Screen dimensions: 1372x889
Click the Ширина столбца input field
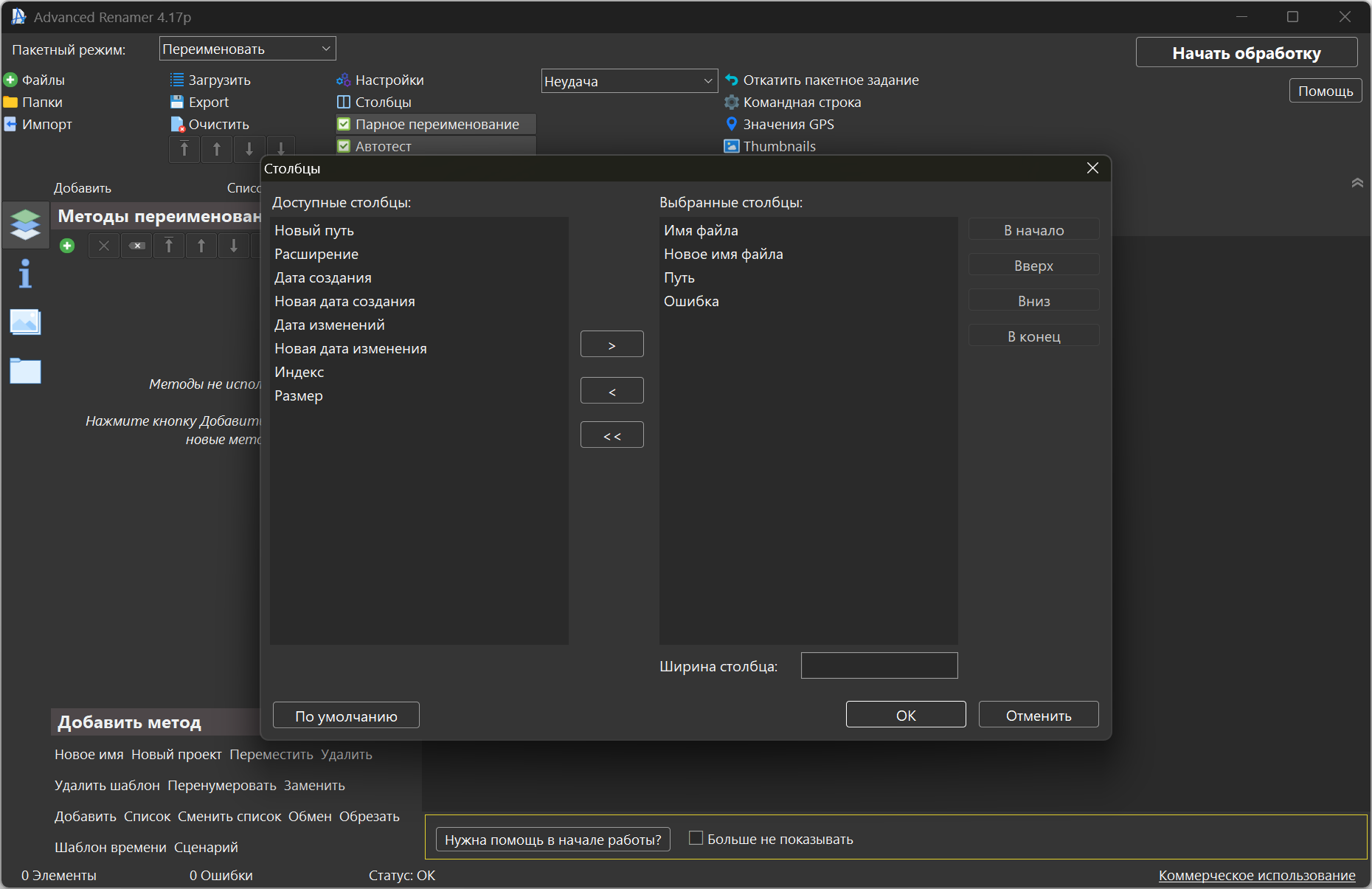click(879, 665)
